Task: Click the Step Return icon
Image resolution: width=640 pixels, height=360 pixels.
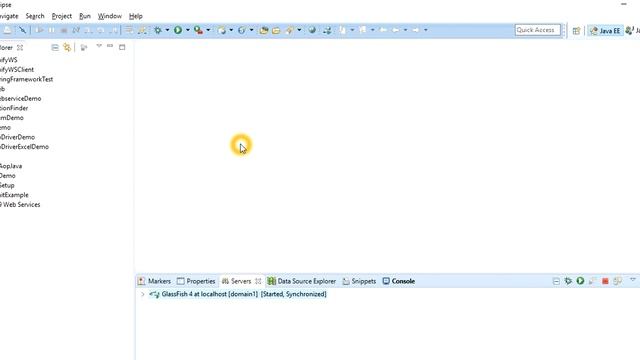Action: pos(113,30)
